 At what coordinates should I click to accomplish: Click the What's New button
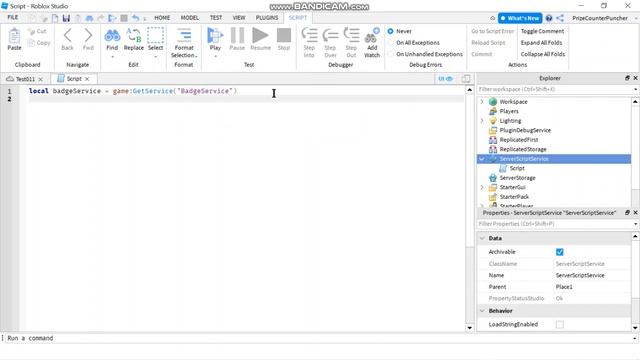(x=520, y=18)
